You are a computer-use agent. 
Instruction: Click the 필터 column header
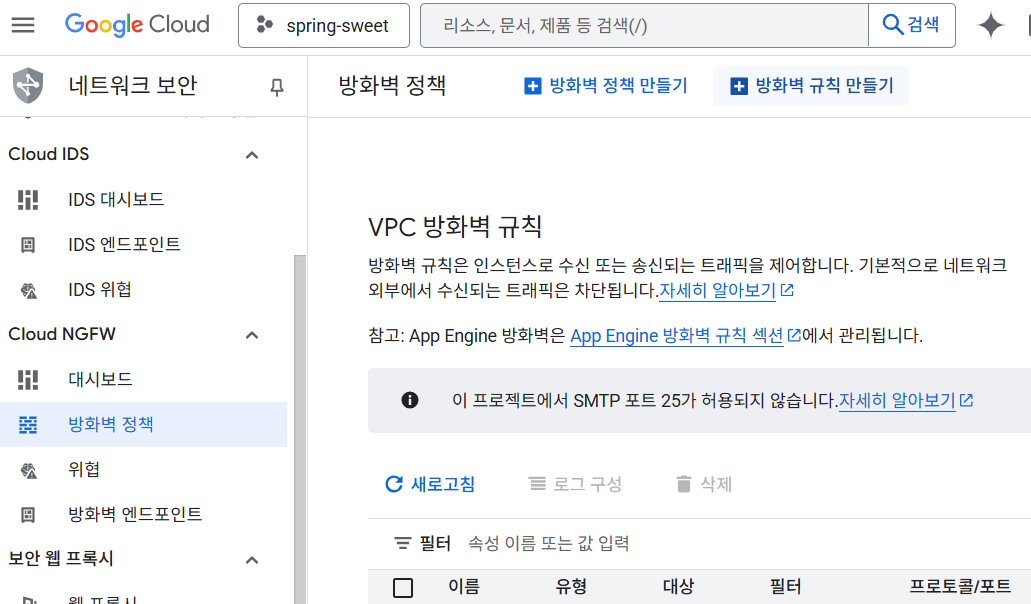tap(786, 586)
